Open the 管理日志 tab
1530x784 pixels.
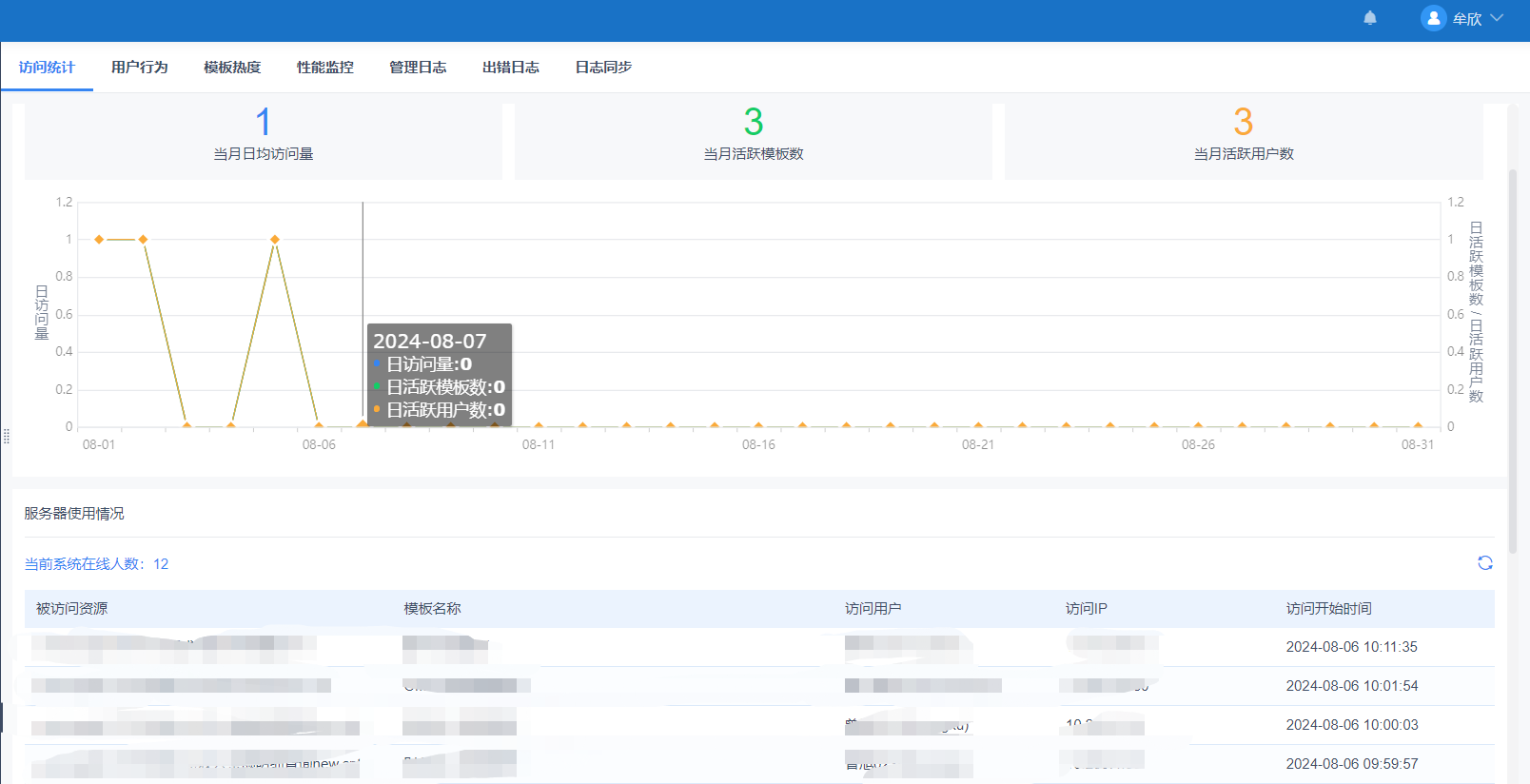(418, 68)
